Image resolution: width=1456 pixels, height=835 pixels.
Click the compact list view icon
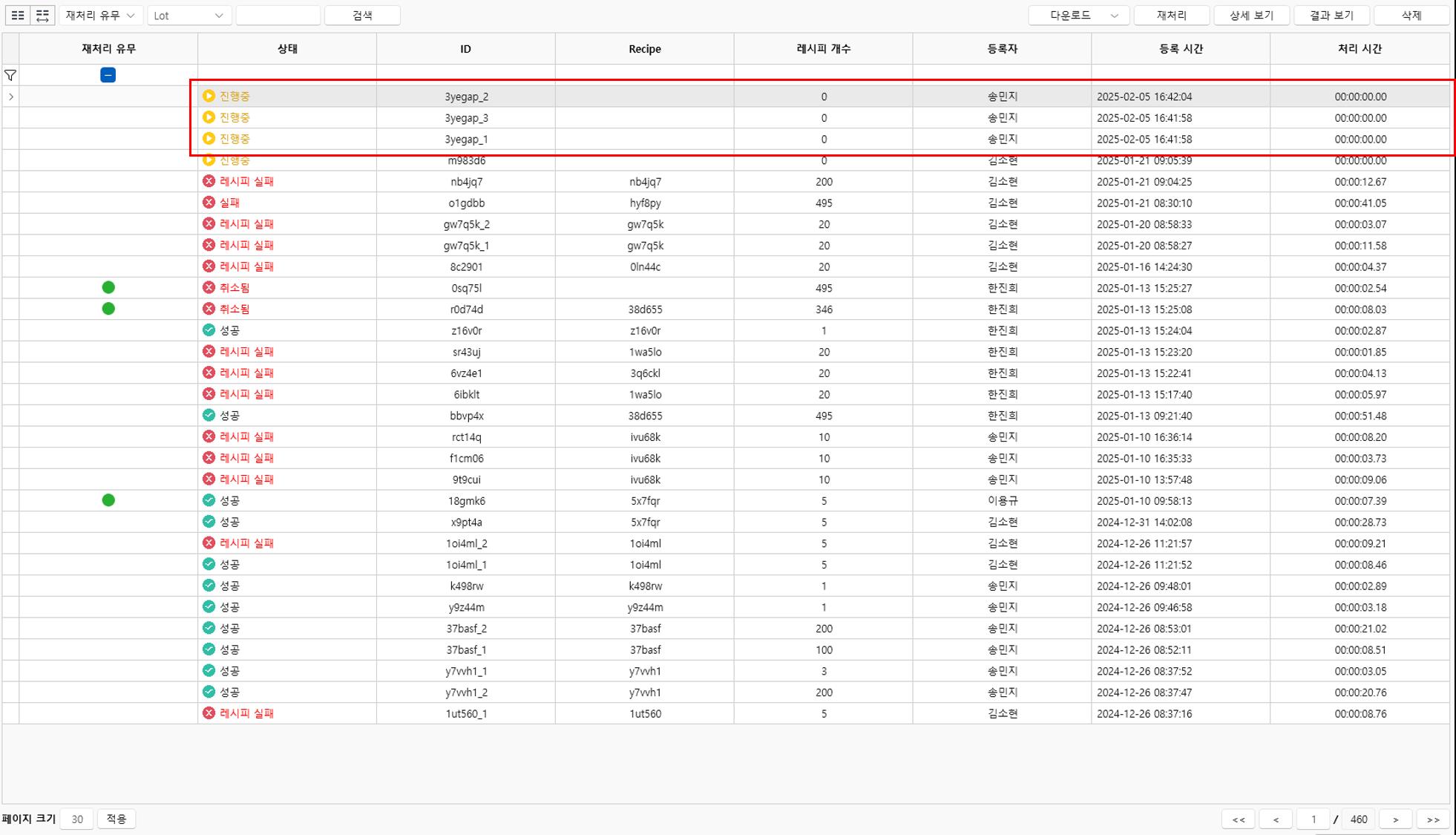(x=18, y=15)
